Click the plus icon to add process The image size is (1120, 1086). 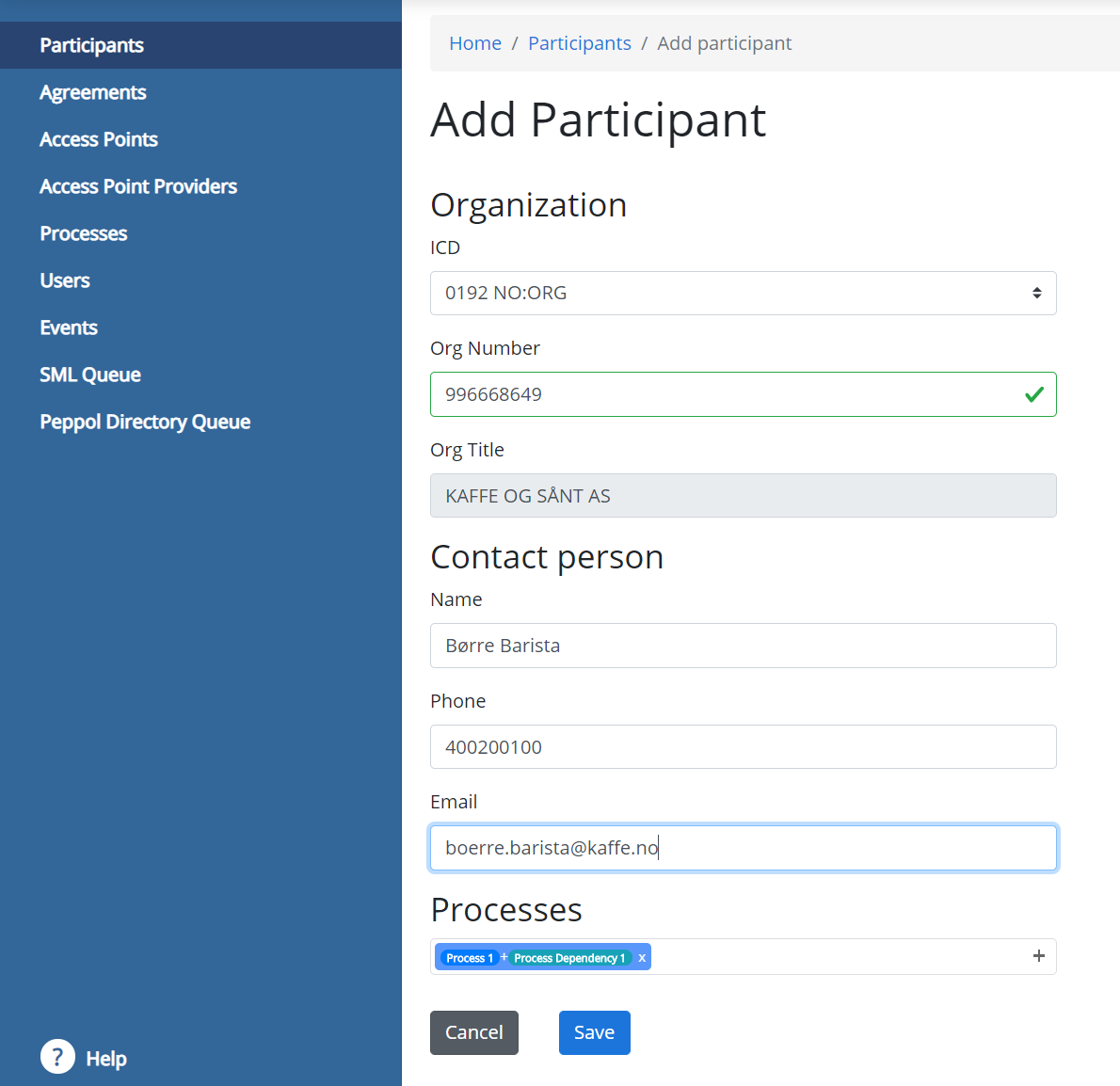tap(1038, 956)
